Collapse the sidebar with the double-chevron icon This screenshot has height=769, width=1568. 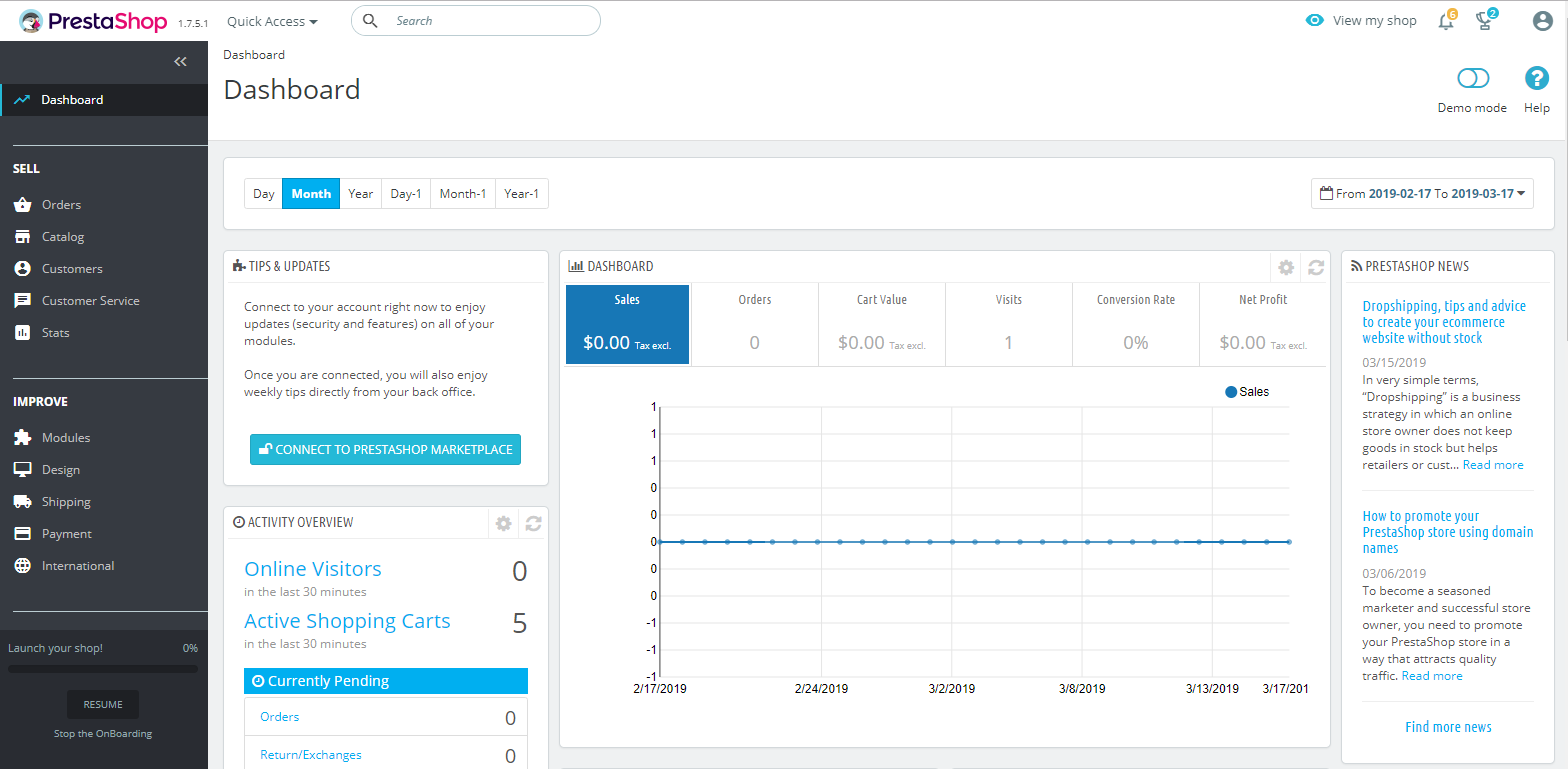(180, 61)
